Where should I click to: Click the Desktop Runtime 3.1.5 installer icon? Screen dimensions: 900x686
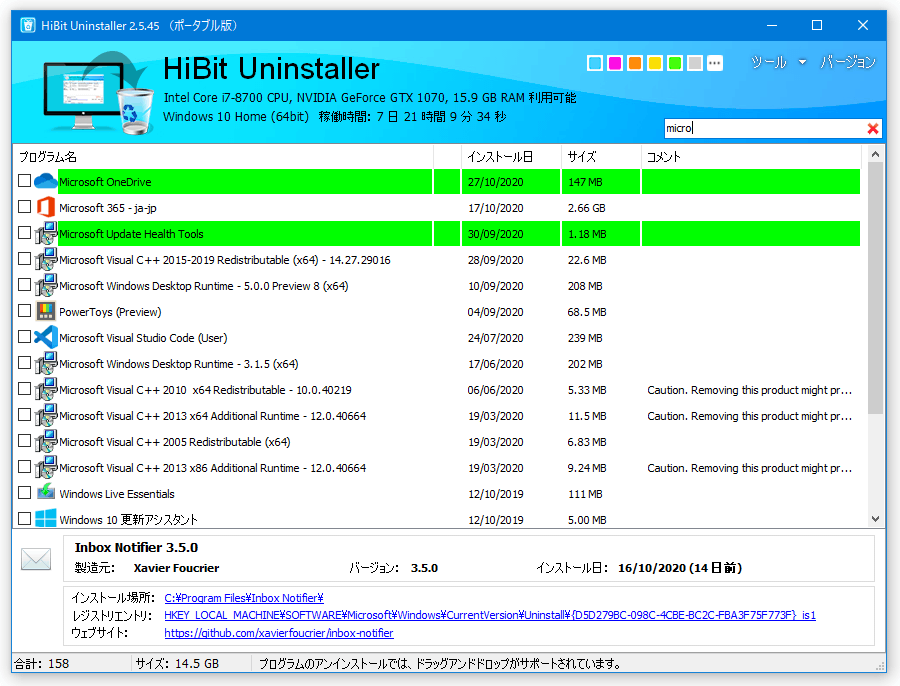click(x=45, y=363)
